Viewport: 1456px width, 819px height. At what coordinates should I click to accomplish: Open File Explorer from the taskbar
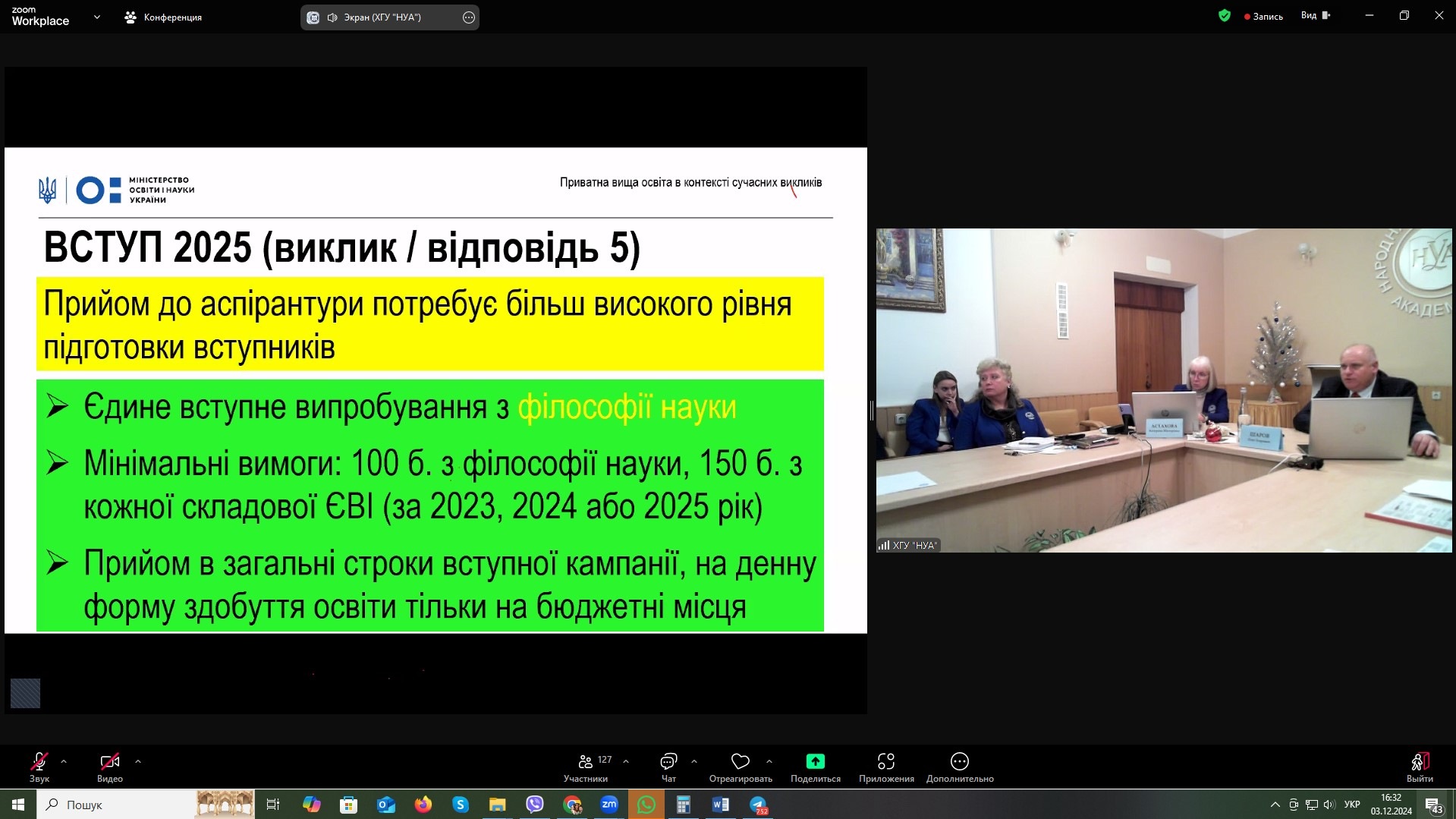497,805
